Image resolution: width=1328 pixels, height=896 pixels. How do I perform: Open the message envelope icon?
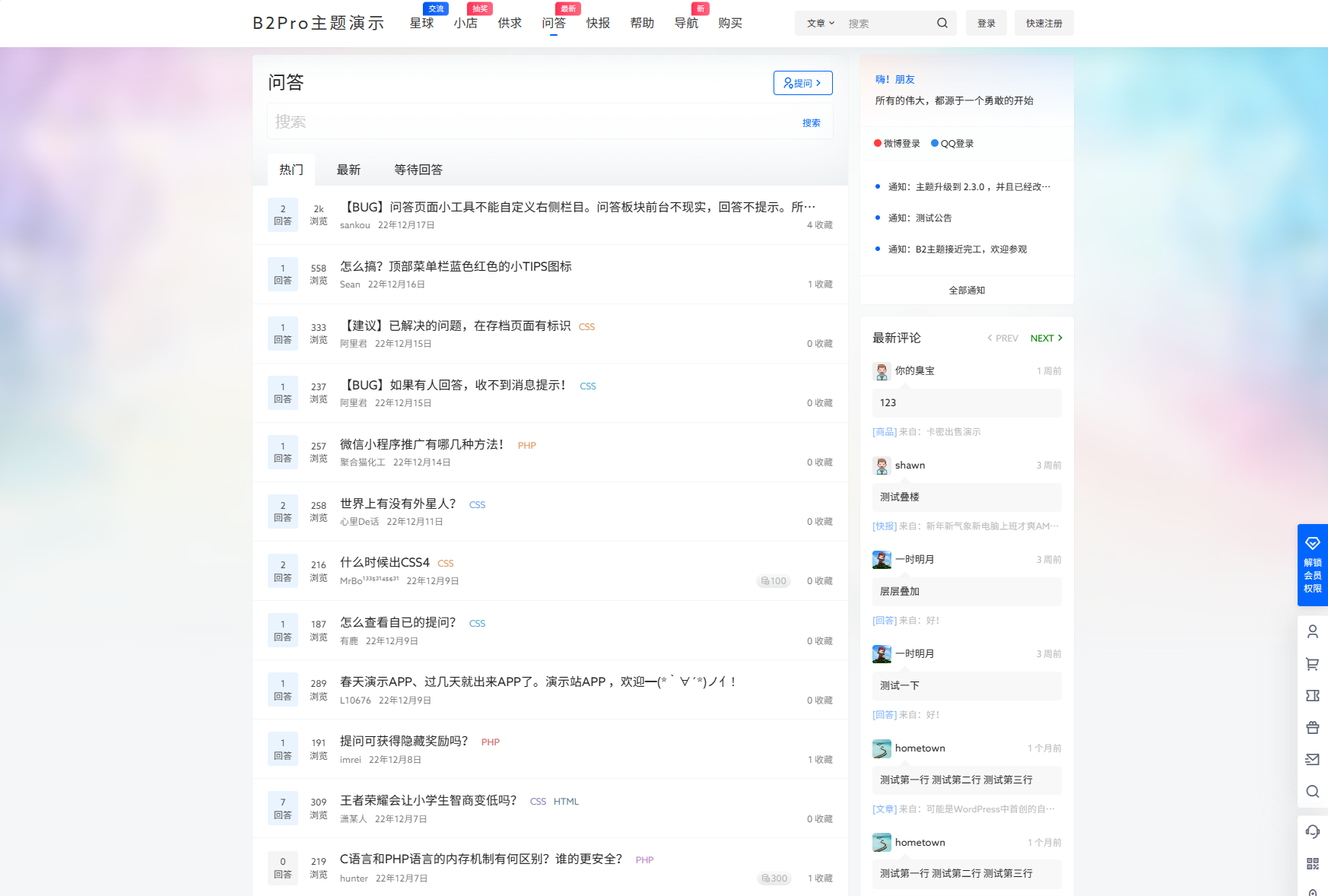(x=1312, y=759)
